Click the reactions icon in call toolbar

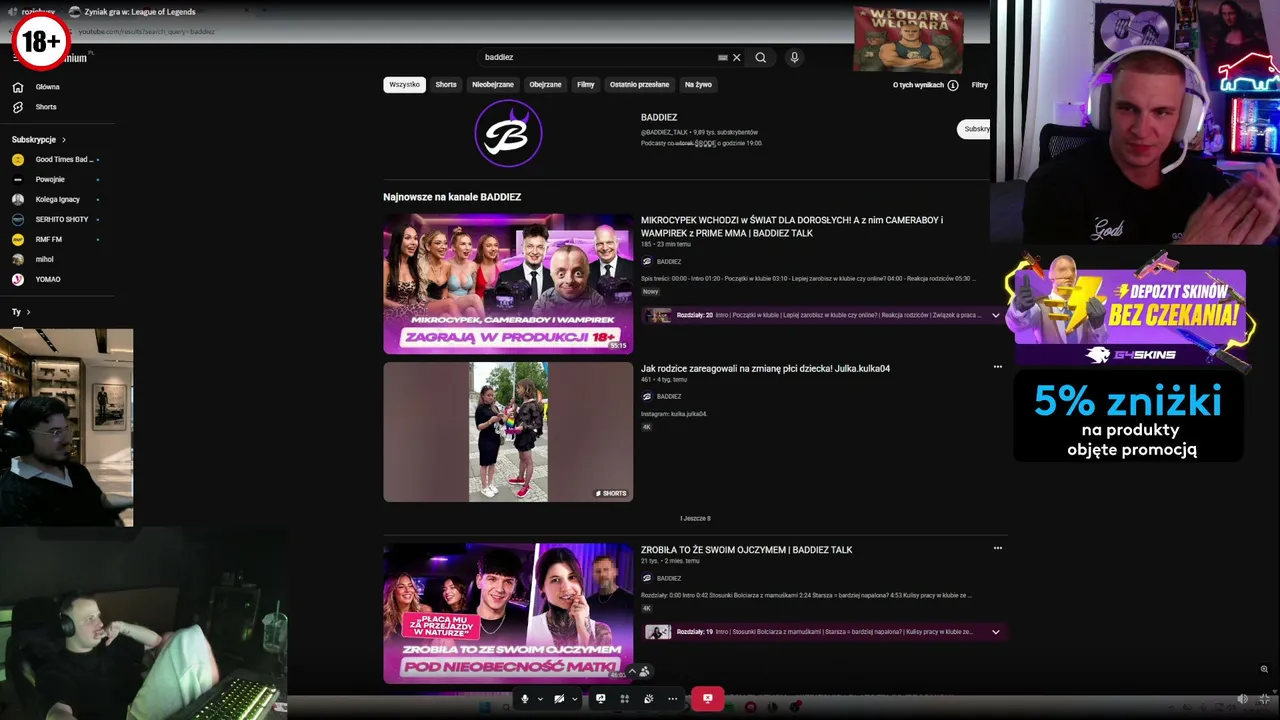(648, 699)
